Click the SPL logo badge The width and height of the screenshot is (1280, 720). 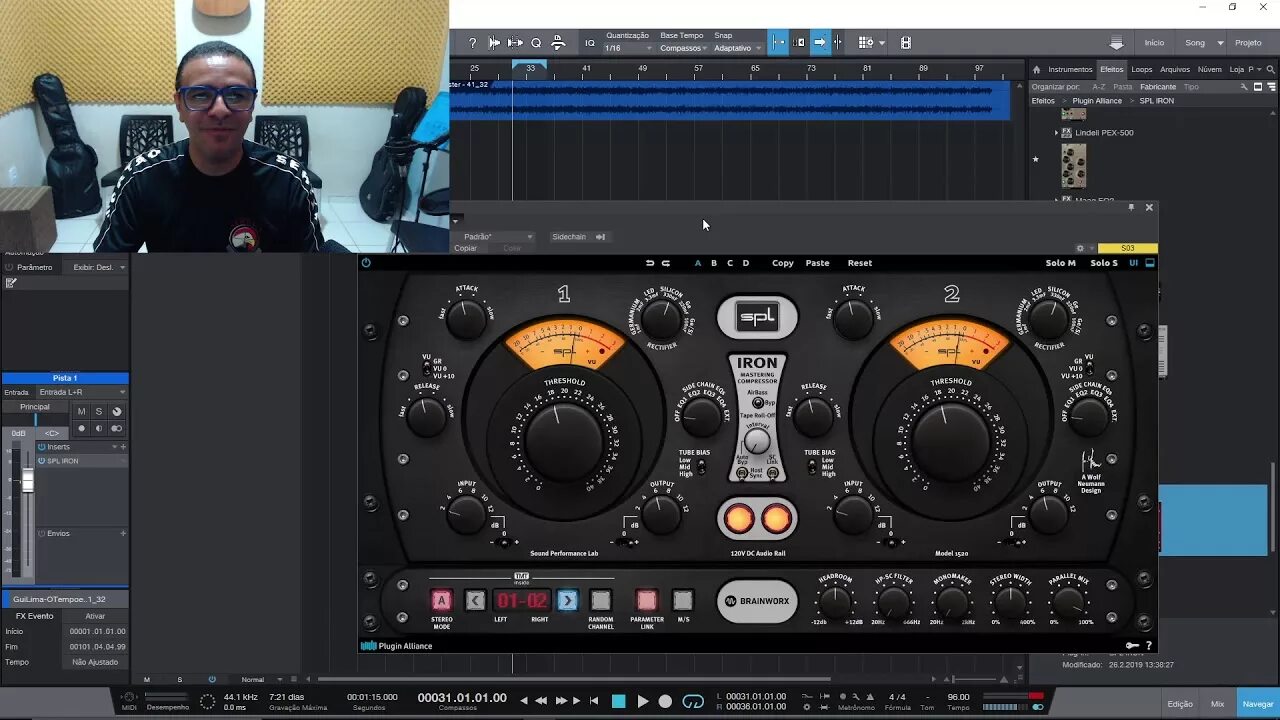point(757,318)
